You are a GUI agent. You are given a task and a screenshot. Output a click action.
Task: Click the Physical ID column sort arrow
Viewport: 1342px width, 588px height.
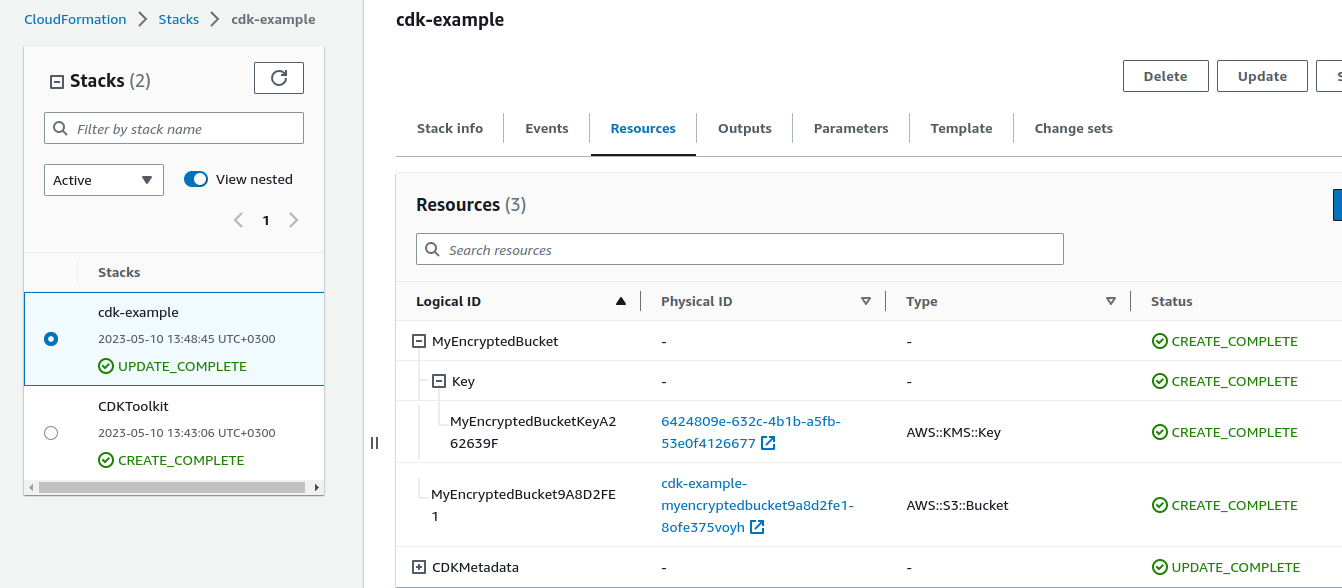pos(866,301)
